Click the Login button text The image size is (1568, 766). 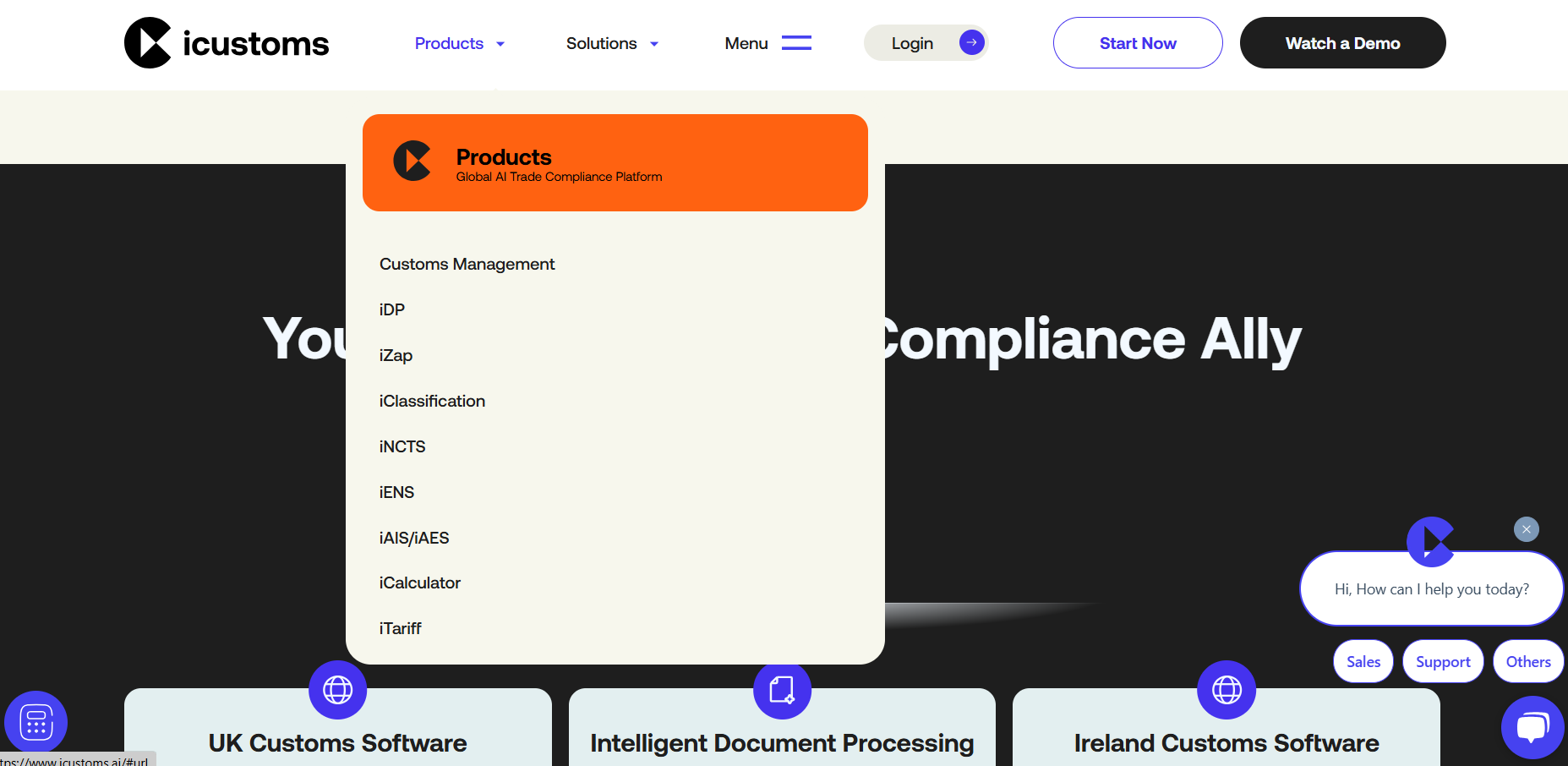pos(912,43)
